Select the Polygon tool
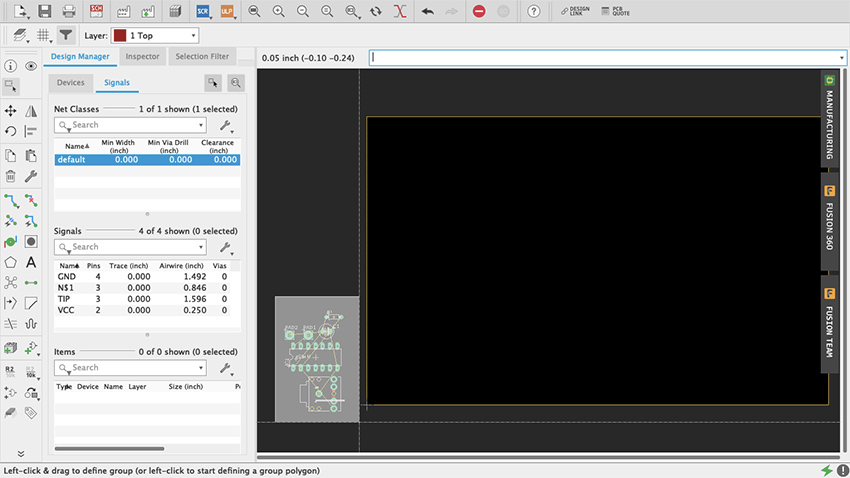850x478 pixels. (10, 262)
